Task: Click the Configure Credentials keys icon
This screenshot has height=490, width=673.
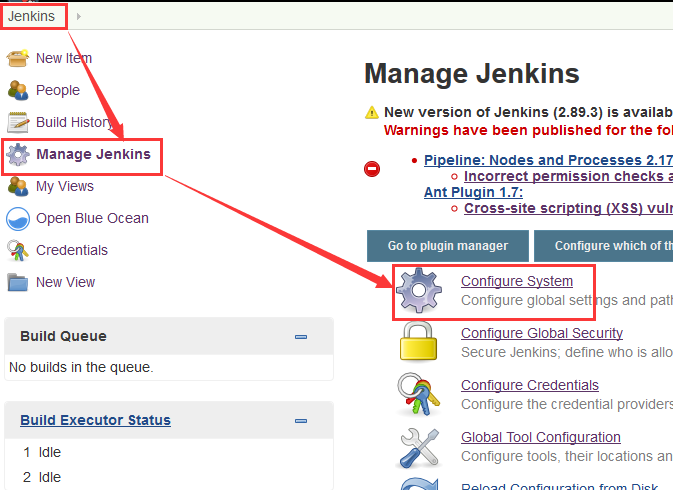Action: tap(418, 394)
